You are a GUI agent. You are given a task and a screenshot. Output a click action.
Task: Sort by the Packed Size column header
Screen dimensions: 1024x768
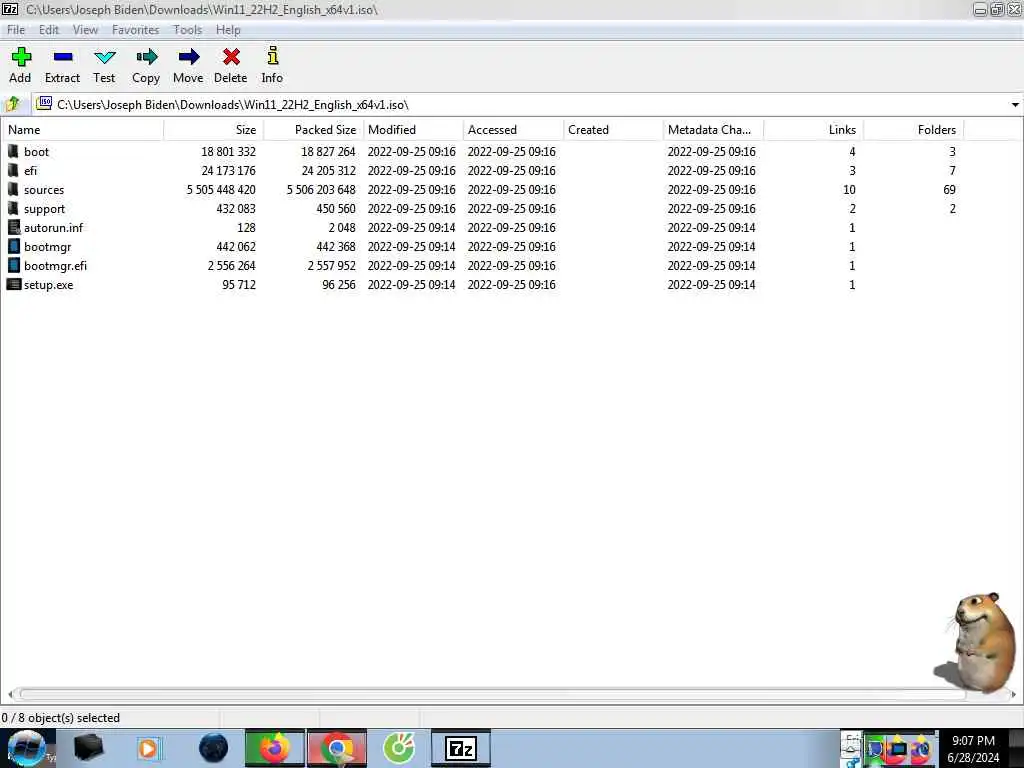[313, 129]
